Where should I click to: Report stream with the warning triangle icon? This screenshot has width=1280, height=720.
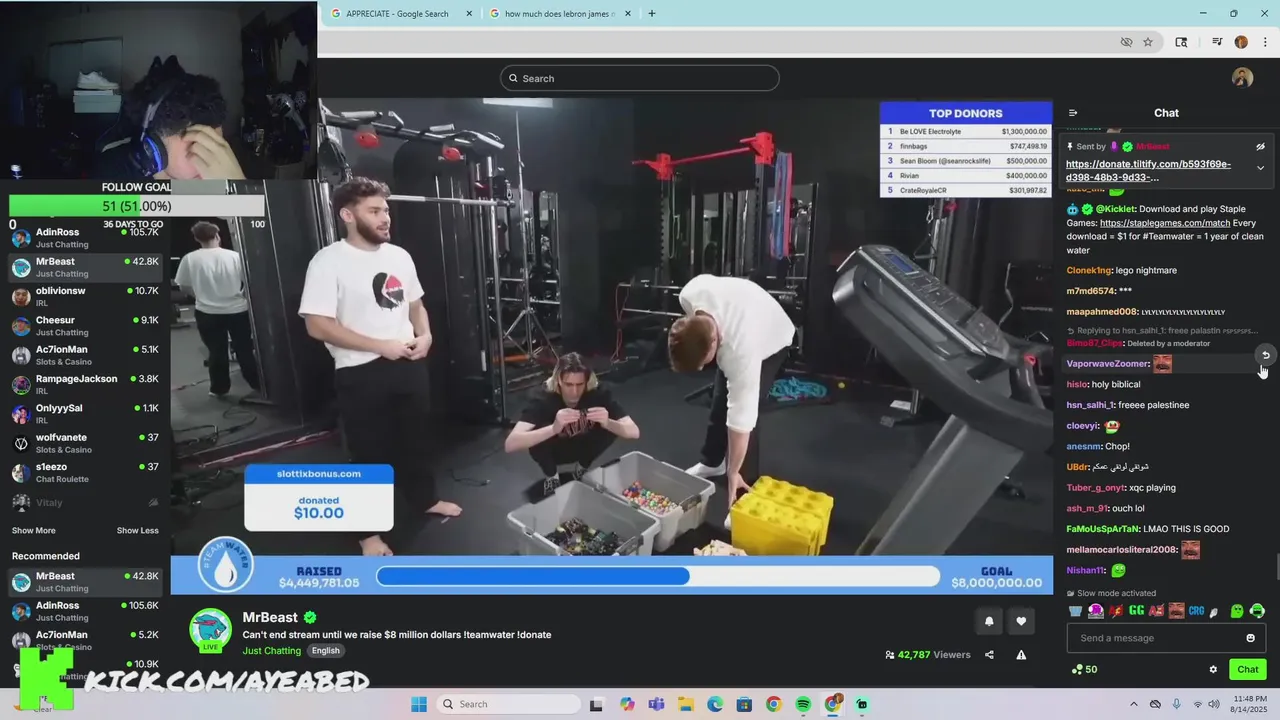click(1021, 655)
